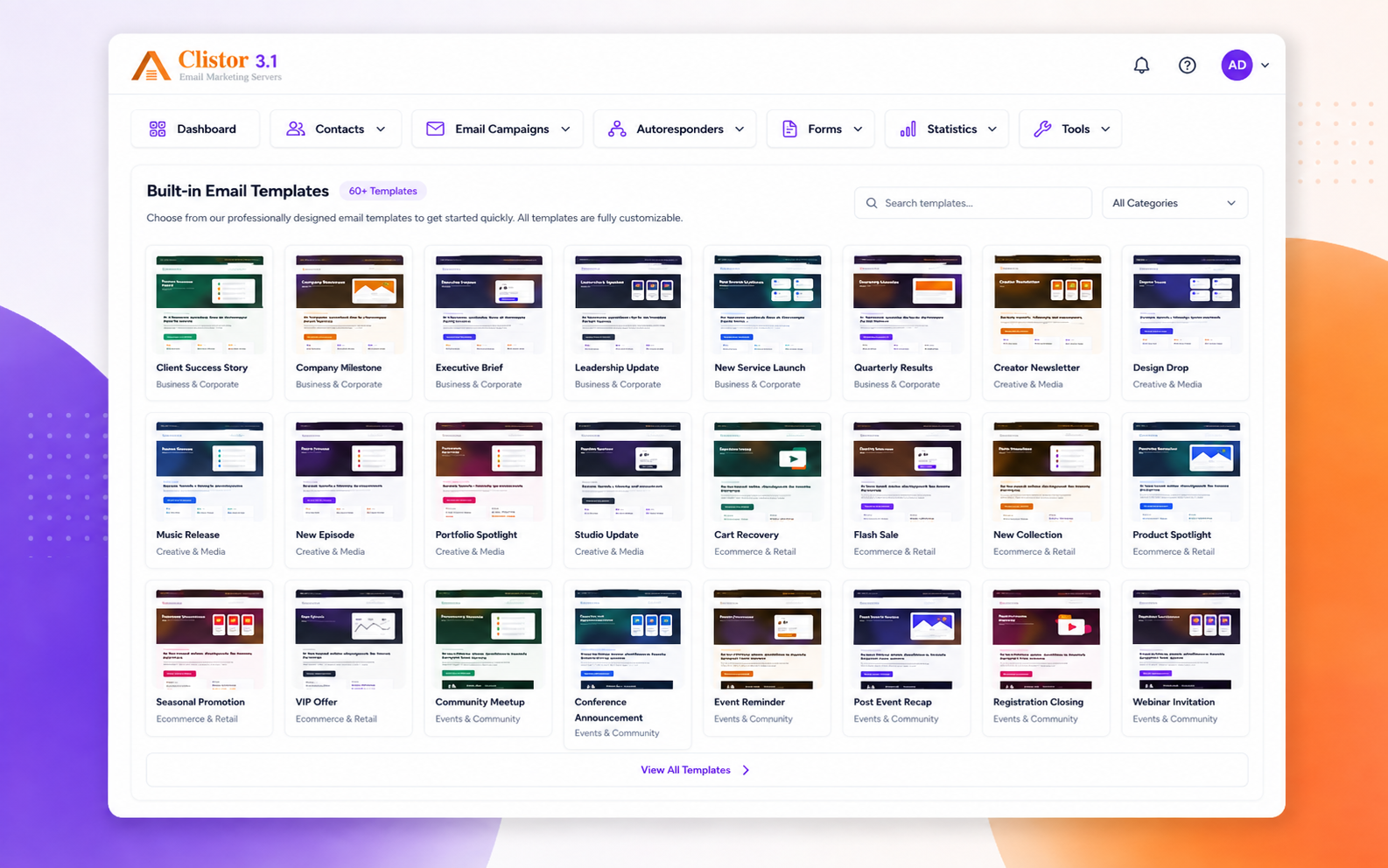This screenshot has width=1388, height=868.
Task: Click the New Episode template title
Action: click(325, 535)
